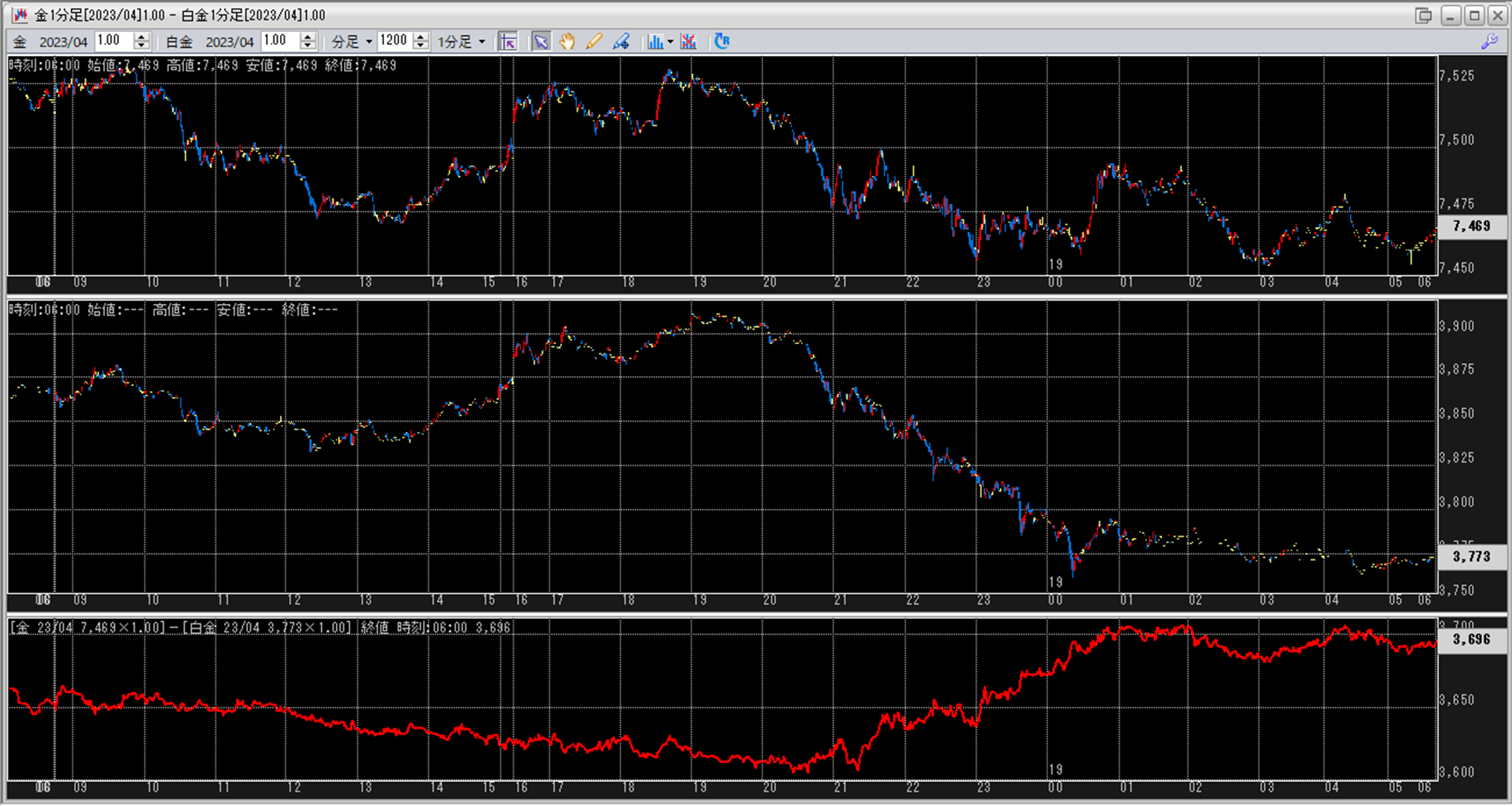Click the edit drawing objects icon
Image resolution: width=1512 pixels, height=806 pixels.
click(621, 42)
